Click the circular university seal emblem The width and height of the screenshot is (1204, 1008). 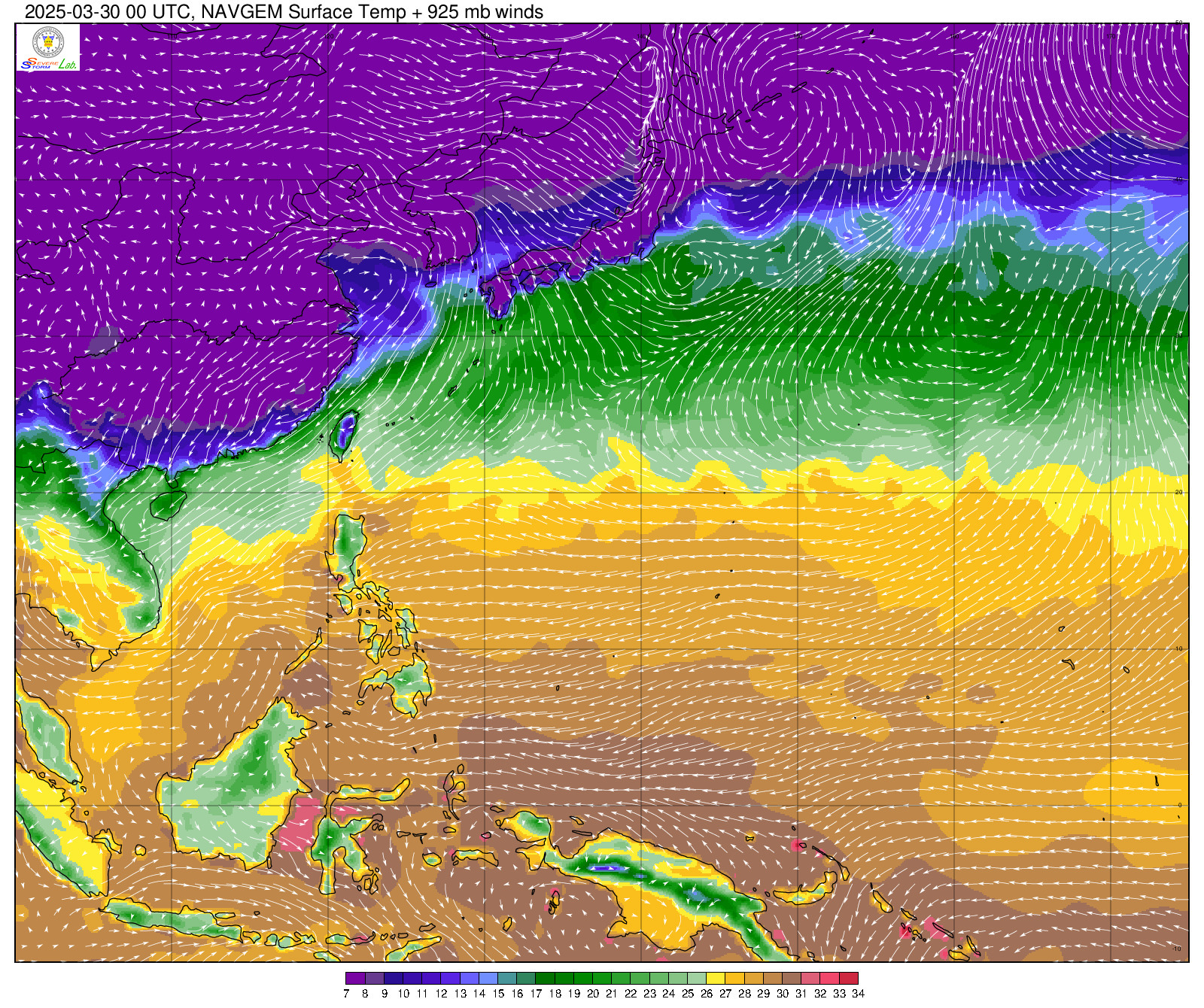tap(47, 42)
